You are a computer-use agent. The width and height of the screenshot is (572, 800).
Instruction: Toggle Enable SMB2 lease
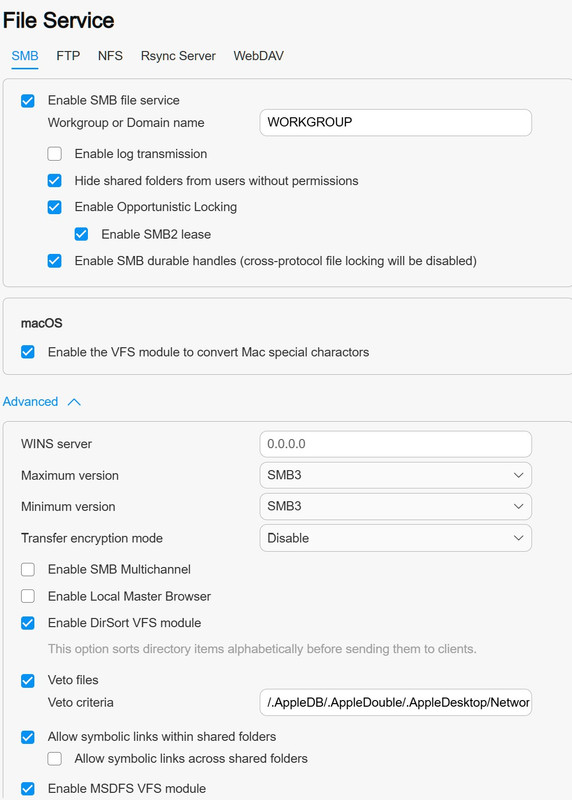[x=81, y=234]
